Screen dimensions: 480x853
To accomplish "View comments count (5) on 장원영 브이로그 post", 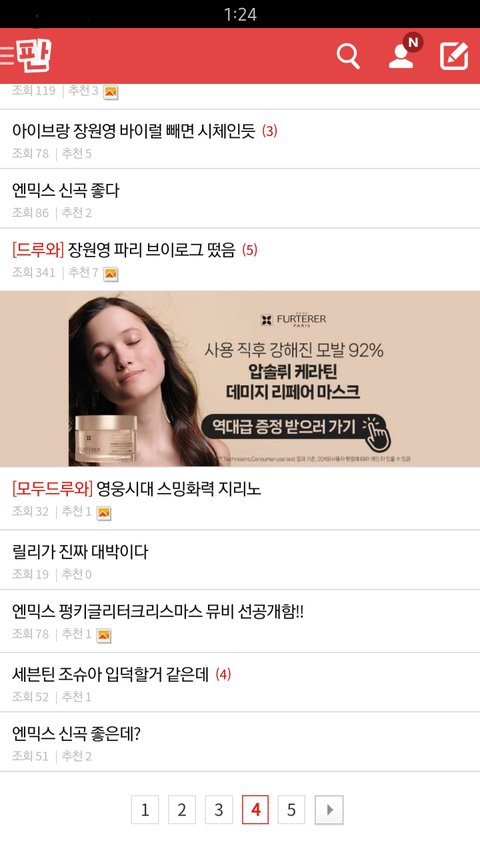I will 250,250.
